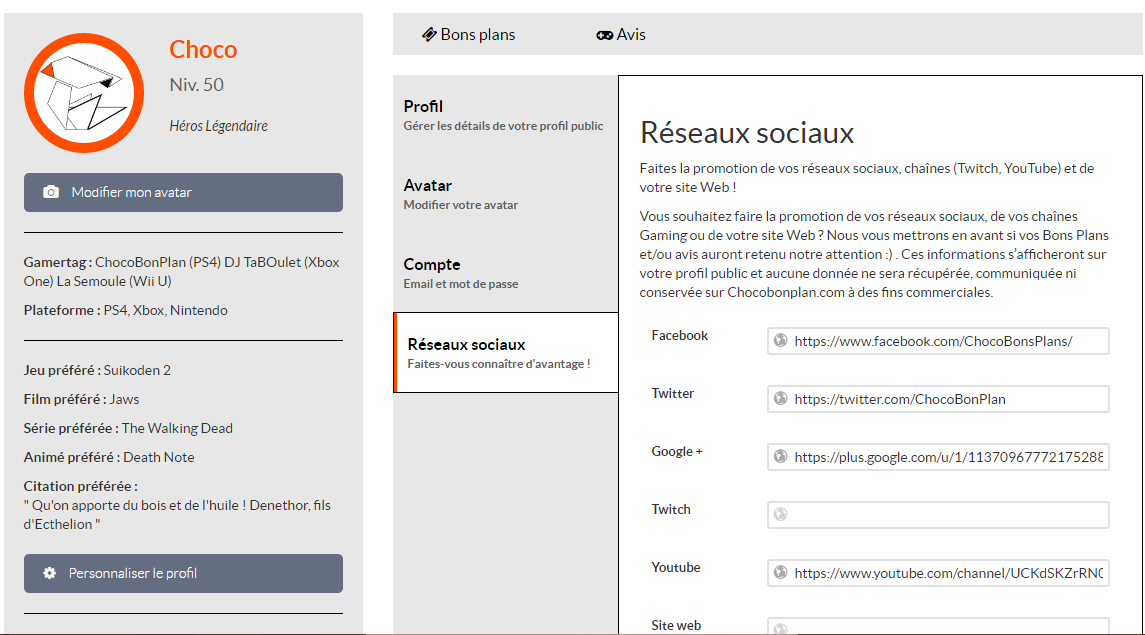Open the Bons plans tab
1145x635 pixels.
[469, 34]
